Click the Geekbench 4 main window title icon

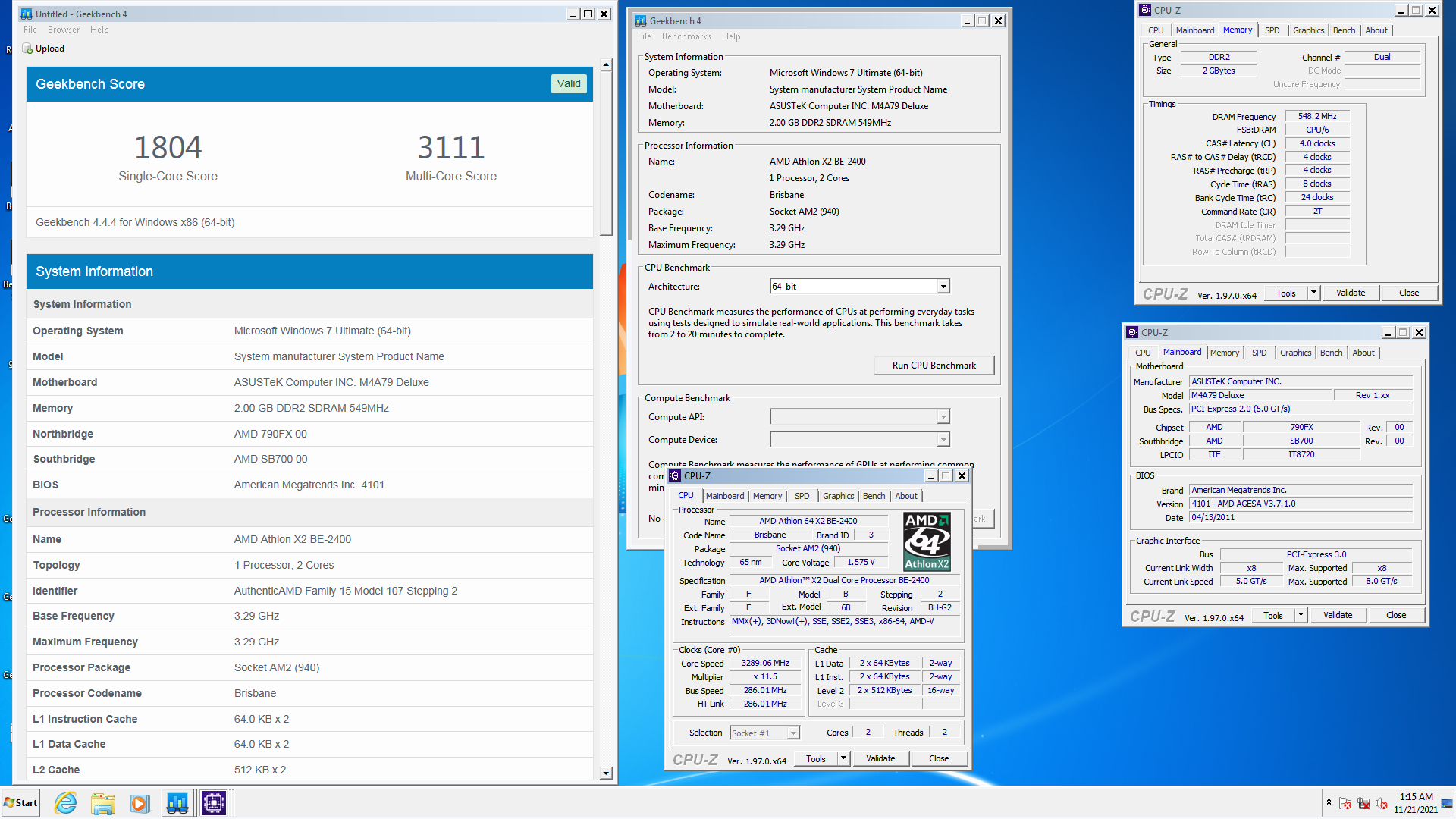[x=641, y=20]
